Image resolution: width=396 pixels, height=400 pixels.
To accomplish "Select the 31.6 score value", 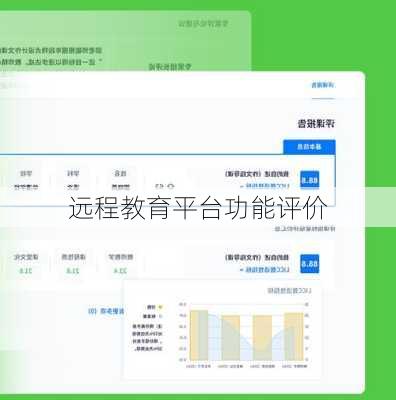I will pos(26,271).
